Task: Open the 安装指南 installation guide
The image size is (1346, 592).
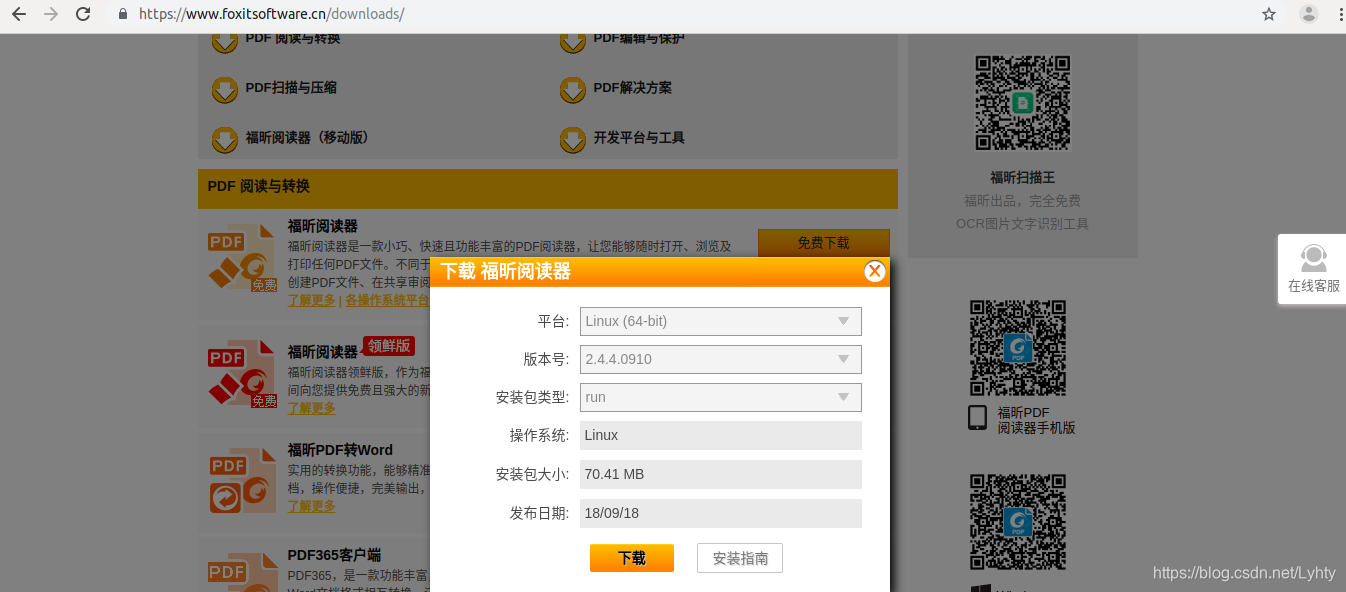Action: 740,558
